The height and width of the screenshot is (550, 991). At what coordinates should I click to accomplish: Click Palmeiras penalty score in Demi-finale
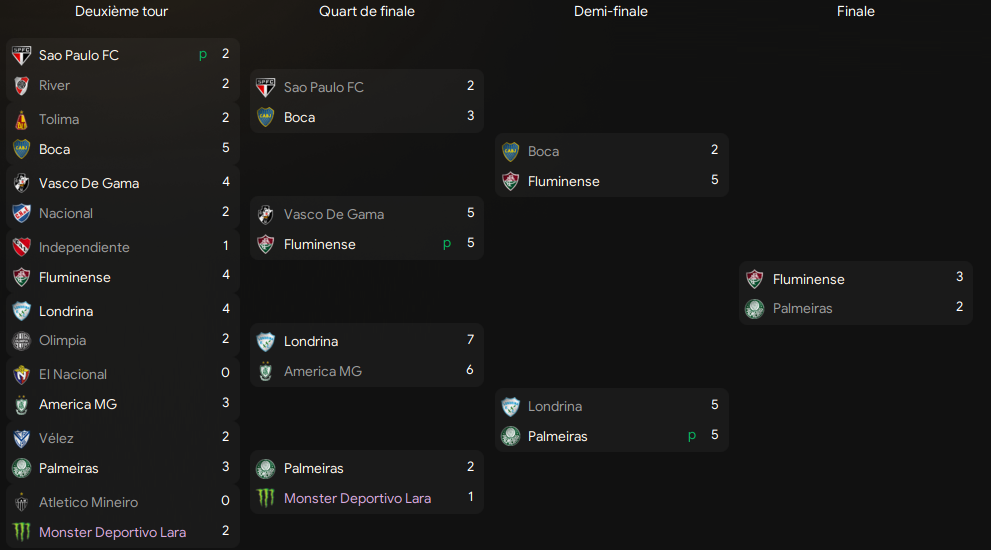691,436
